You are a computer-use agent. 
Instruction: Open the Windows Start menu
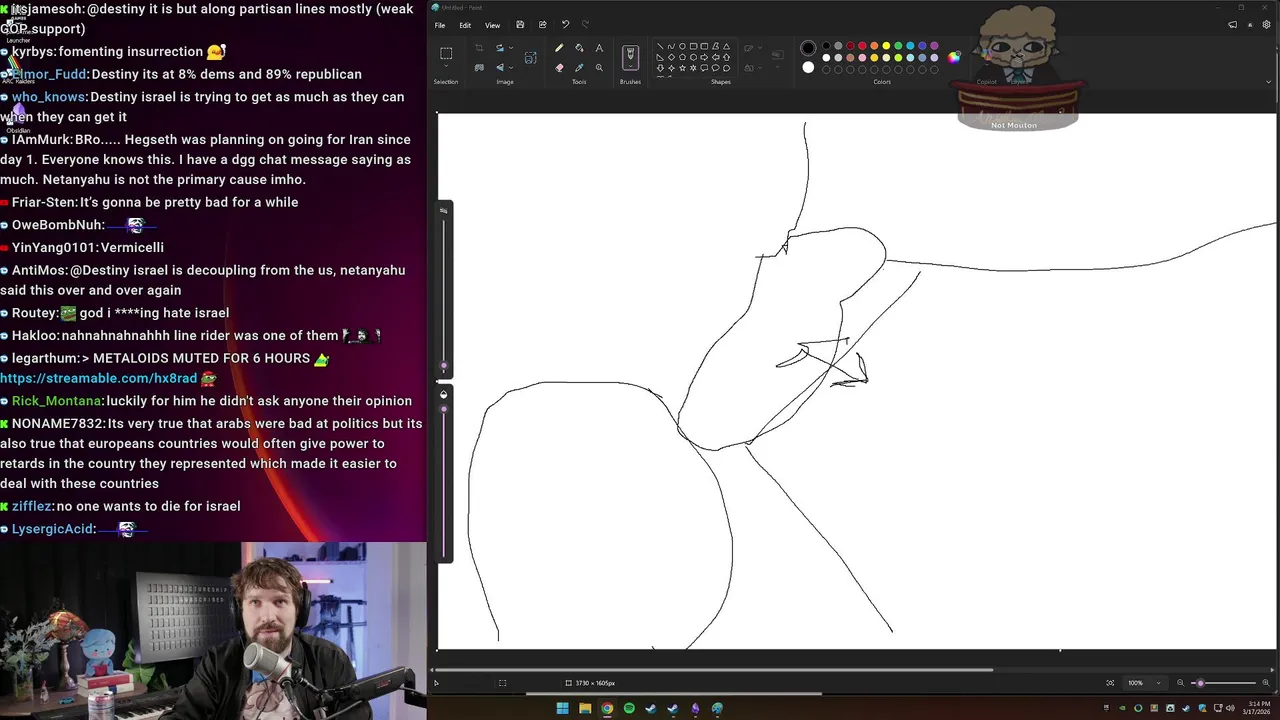563,708
